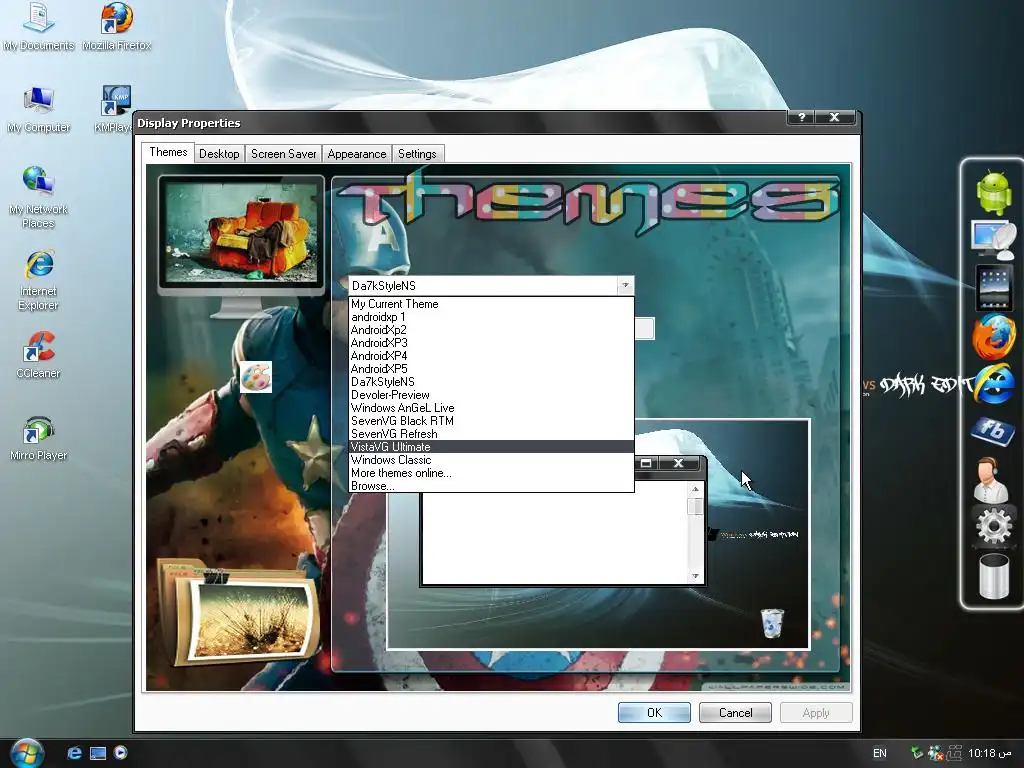Click the grayed Apply button
The width and height of the screenshot is (1024, 768).
tap(816, 712)
